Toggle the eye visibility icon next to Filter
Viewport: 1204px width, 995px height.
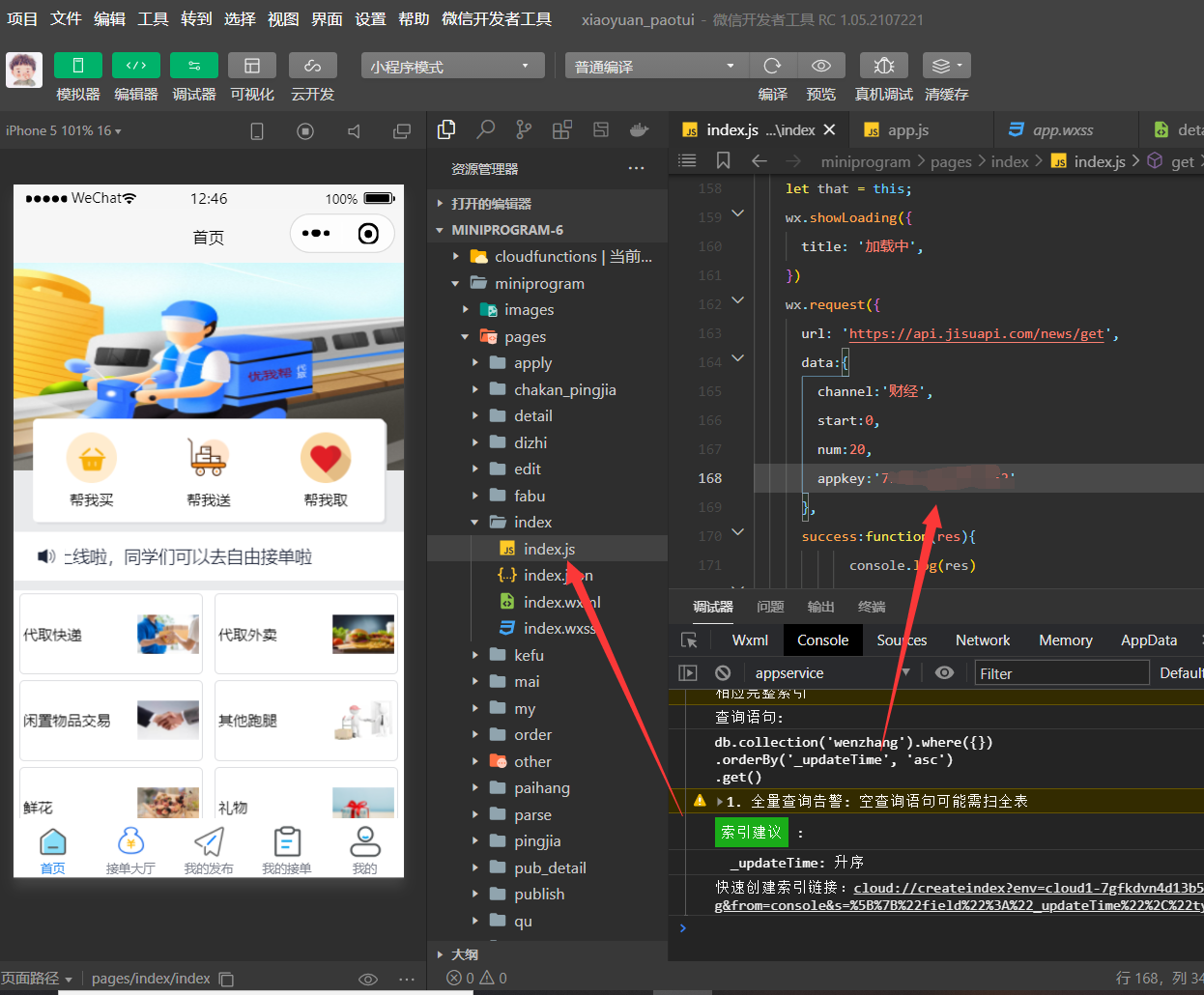[944, 672]
